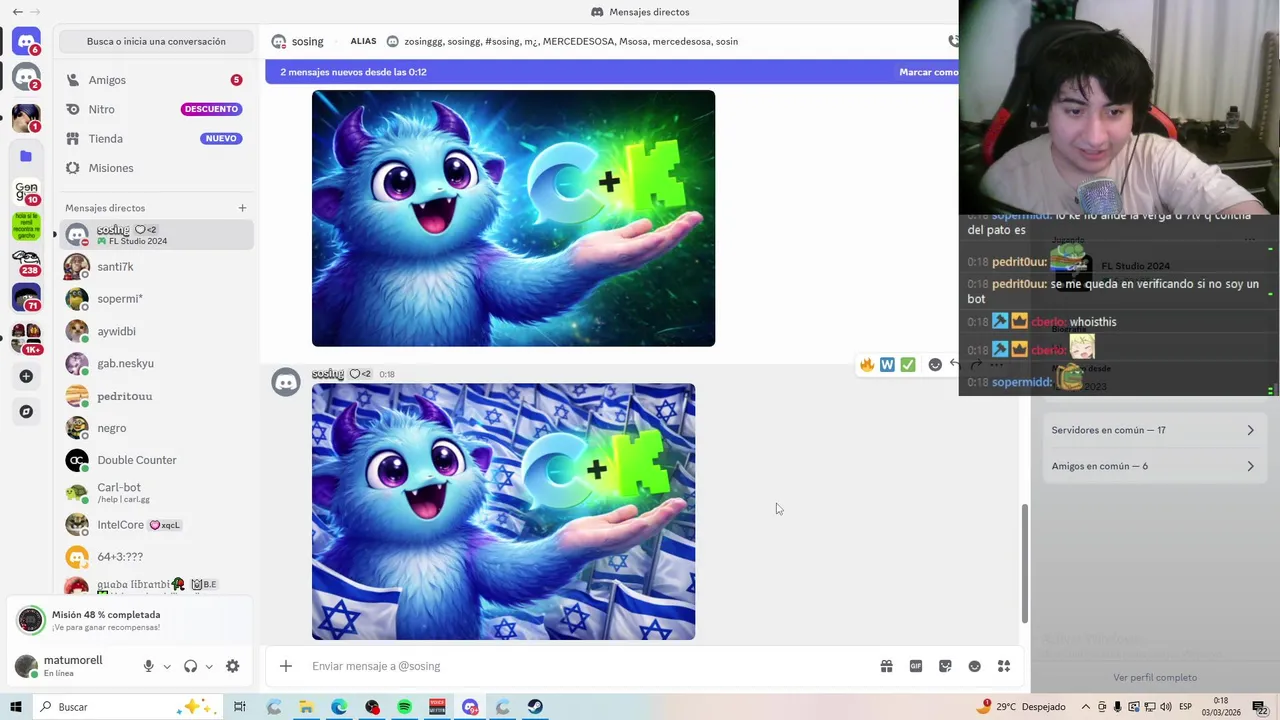Image resolution: width=1280 pixels, height=720 pixels.
Task: Open the explore servers compass icon
Action: tap(26, 411)
